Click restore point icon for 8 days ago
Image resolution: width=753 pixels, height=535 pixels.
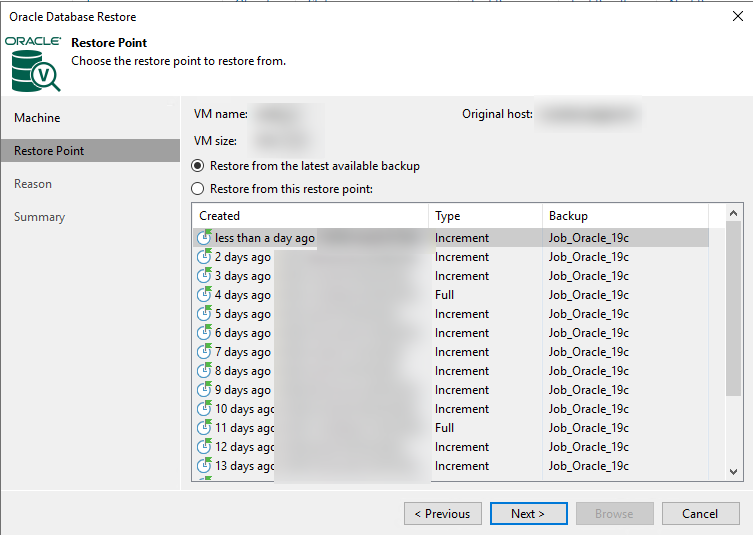205,370
